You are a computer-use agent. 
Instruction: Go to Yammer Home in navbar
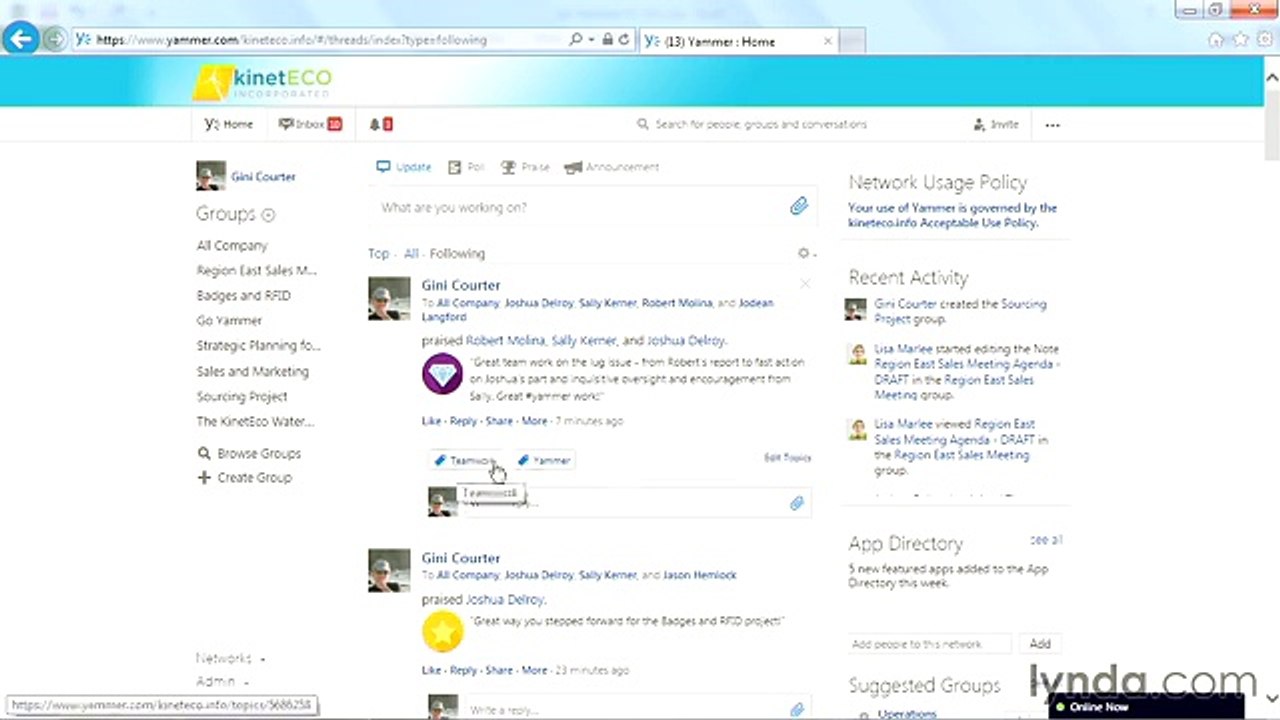(229, 124)
